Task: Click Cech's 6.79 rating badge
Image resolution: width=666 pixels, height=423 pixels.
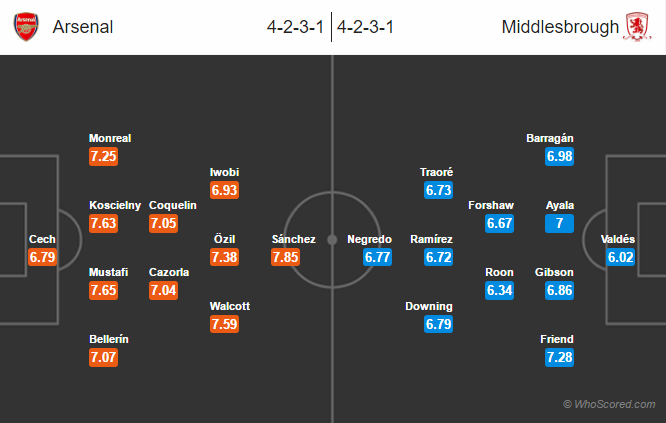Action: coord(43,257)
